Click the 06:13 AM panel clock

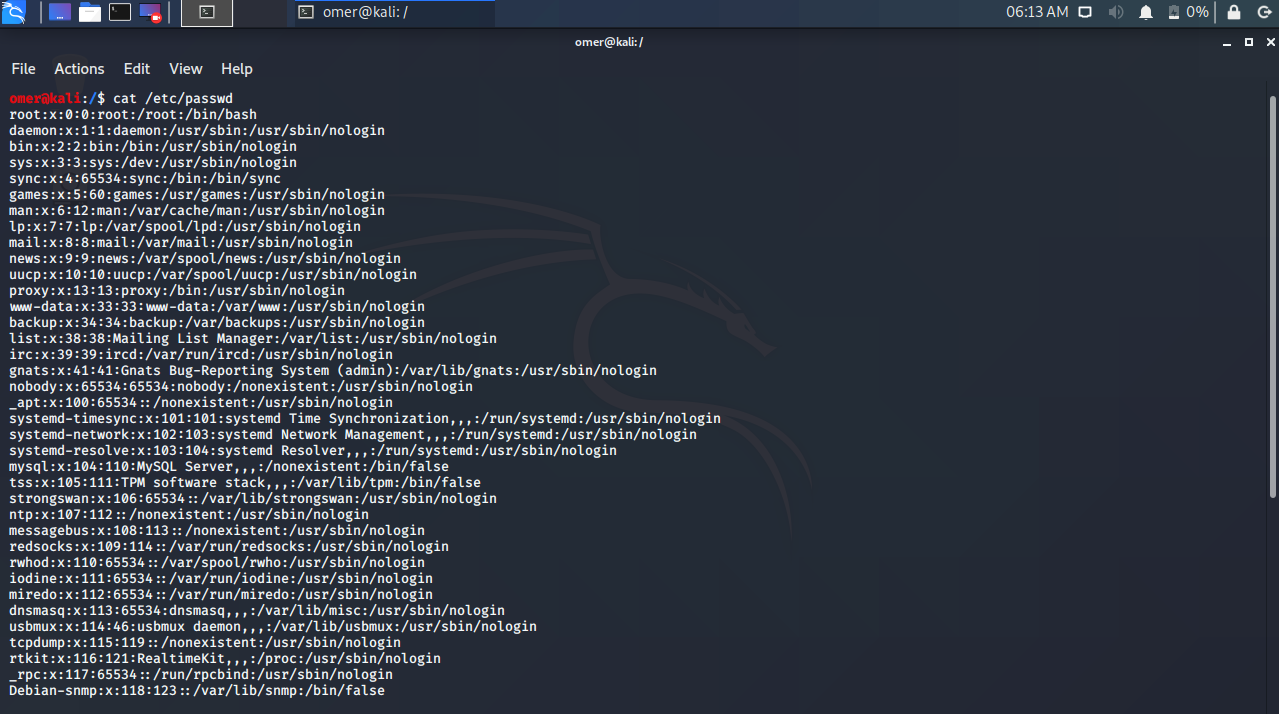(1036, 12)
